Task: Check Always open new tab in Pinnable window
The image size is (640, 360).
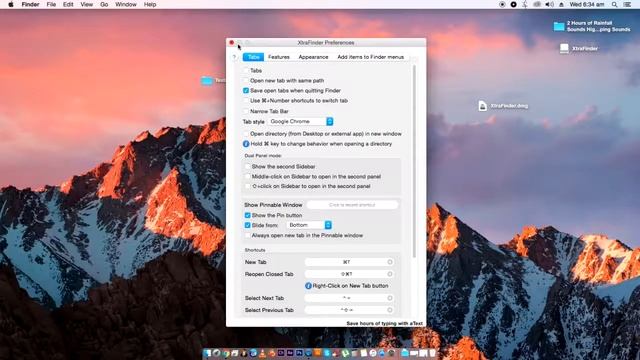Action: tap(247, 236)
